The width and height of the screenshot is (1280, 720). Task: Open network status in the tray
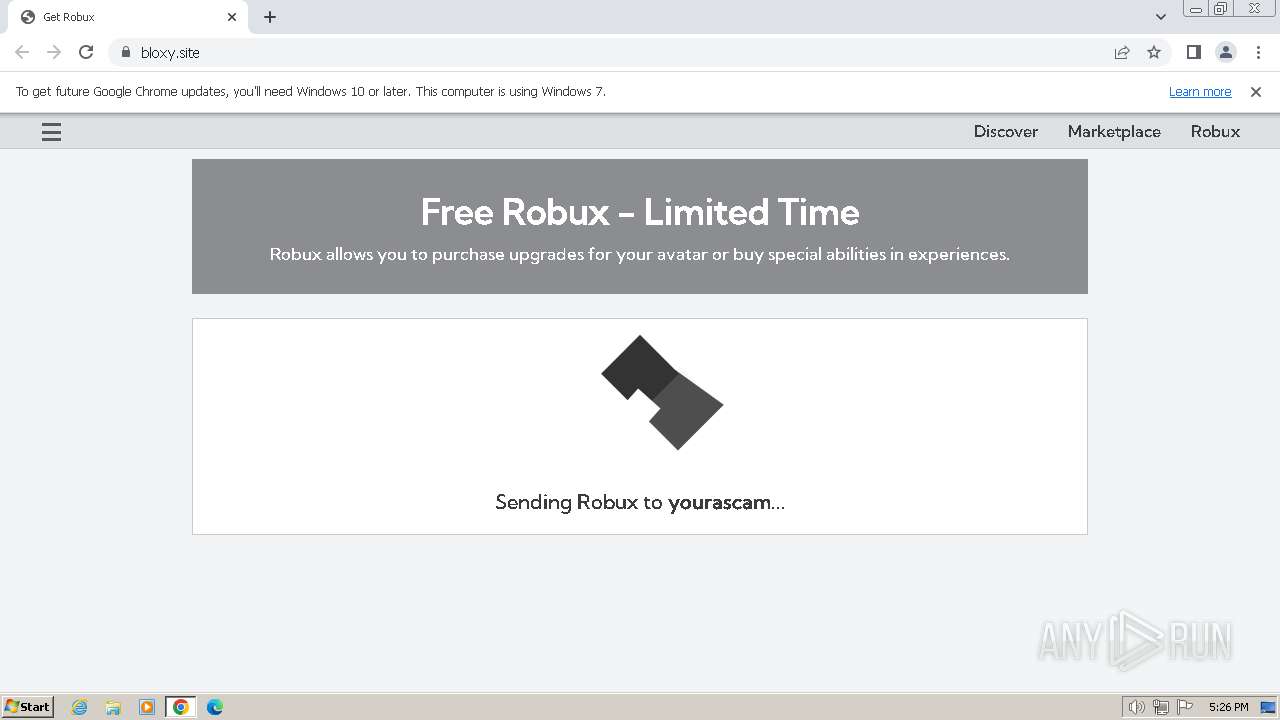coord(1160,707)
